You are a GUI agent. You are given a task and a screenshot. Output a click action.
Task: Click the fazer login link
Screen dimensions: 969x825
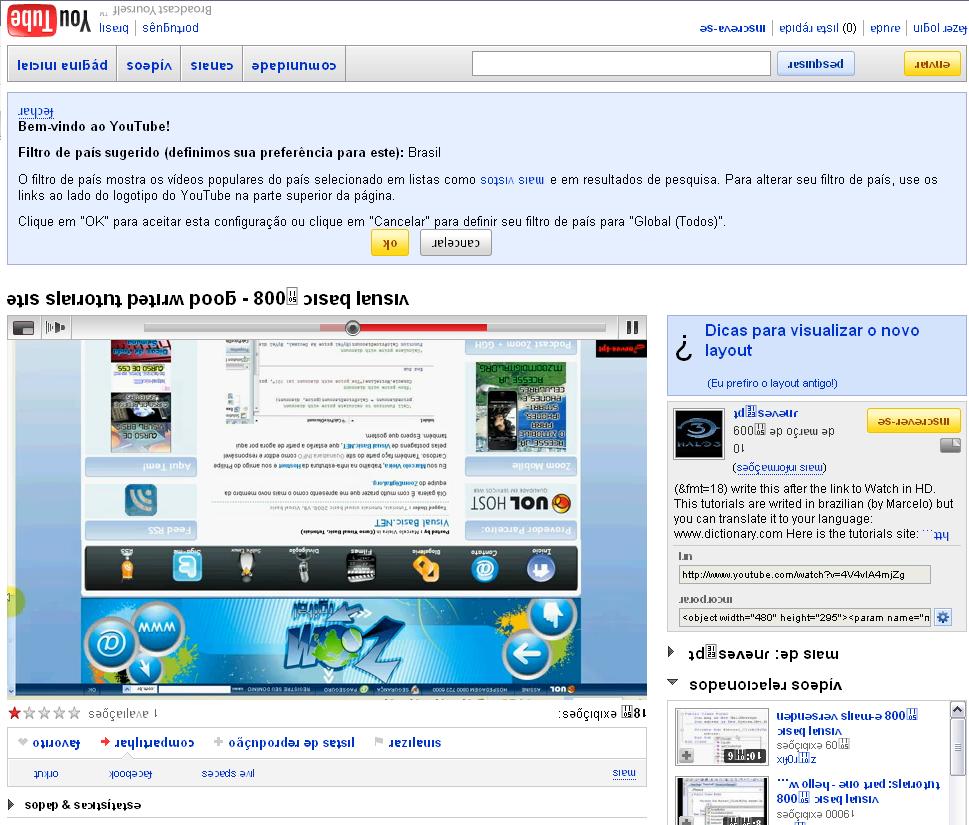(x=940, y=28)
